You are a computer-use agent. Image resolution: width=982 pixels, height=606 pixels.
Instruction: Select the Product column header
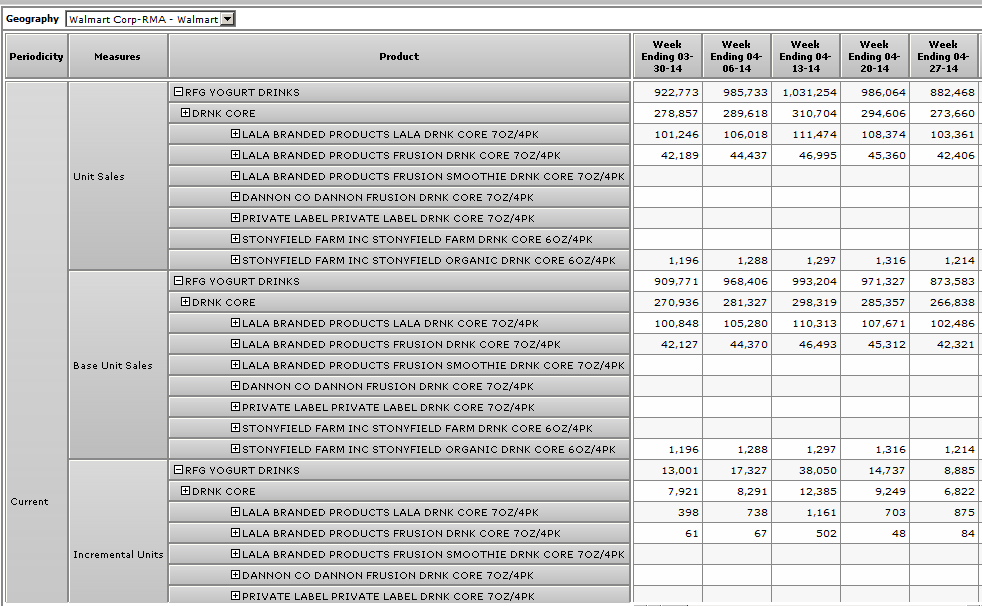[399, 57]
